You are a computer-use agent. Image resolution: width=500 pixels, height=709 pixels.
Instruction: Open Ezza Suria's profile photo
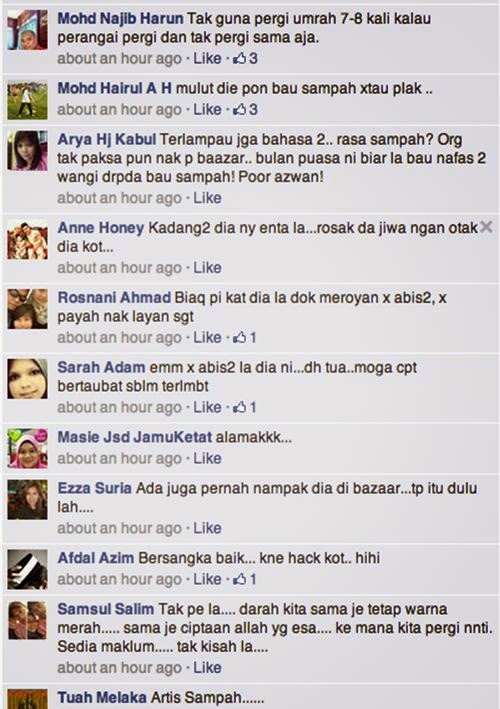27,499
